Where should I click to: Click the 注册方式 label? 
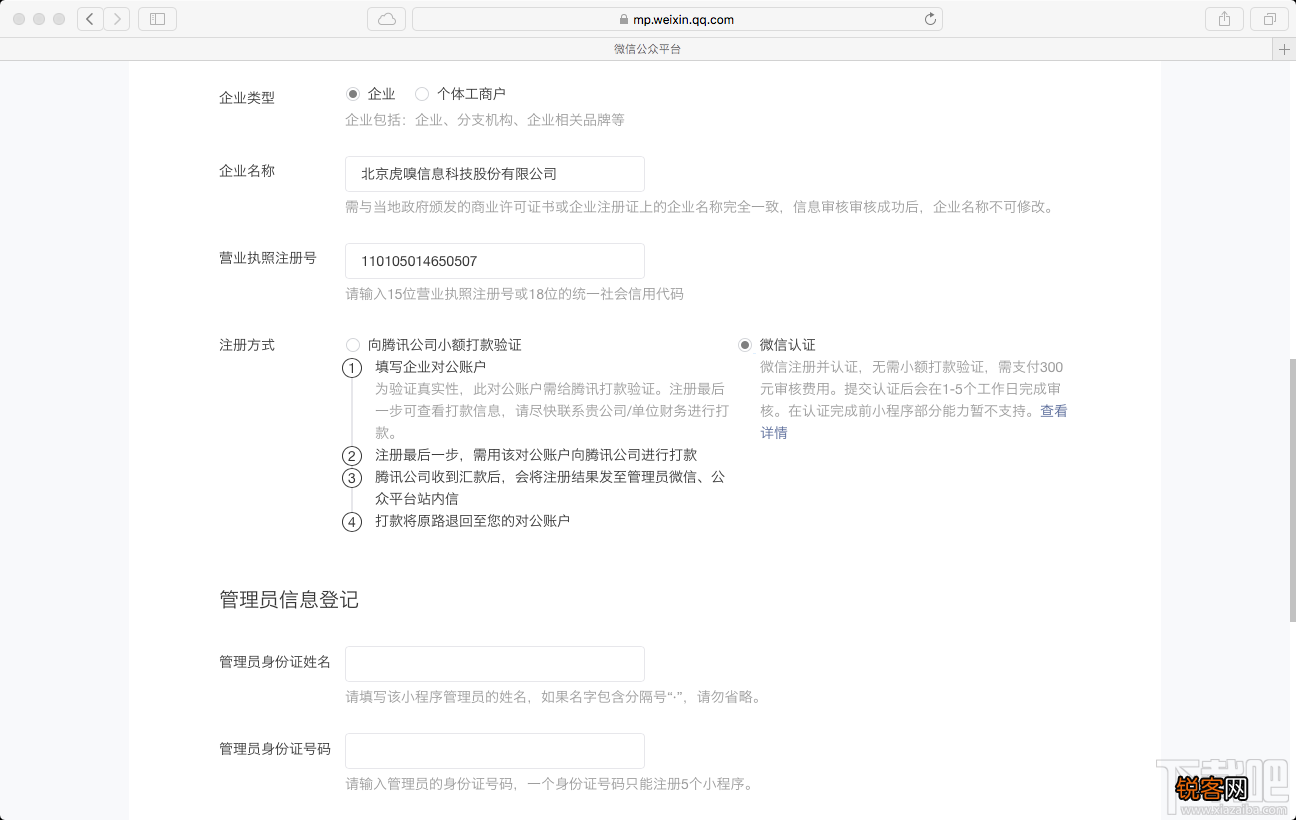click(x=247, y=345)
